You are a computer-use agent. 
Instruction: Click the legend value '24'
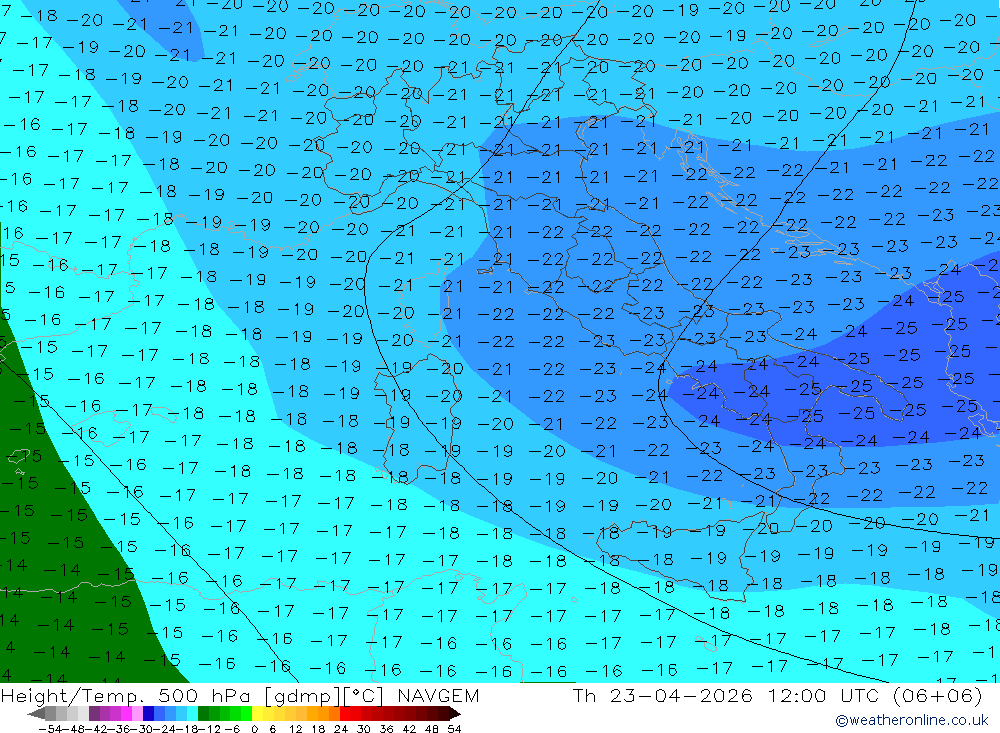(341, 729)
